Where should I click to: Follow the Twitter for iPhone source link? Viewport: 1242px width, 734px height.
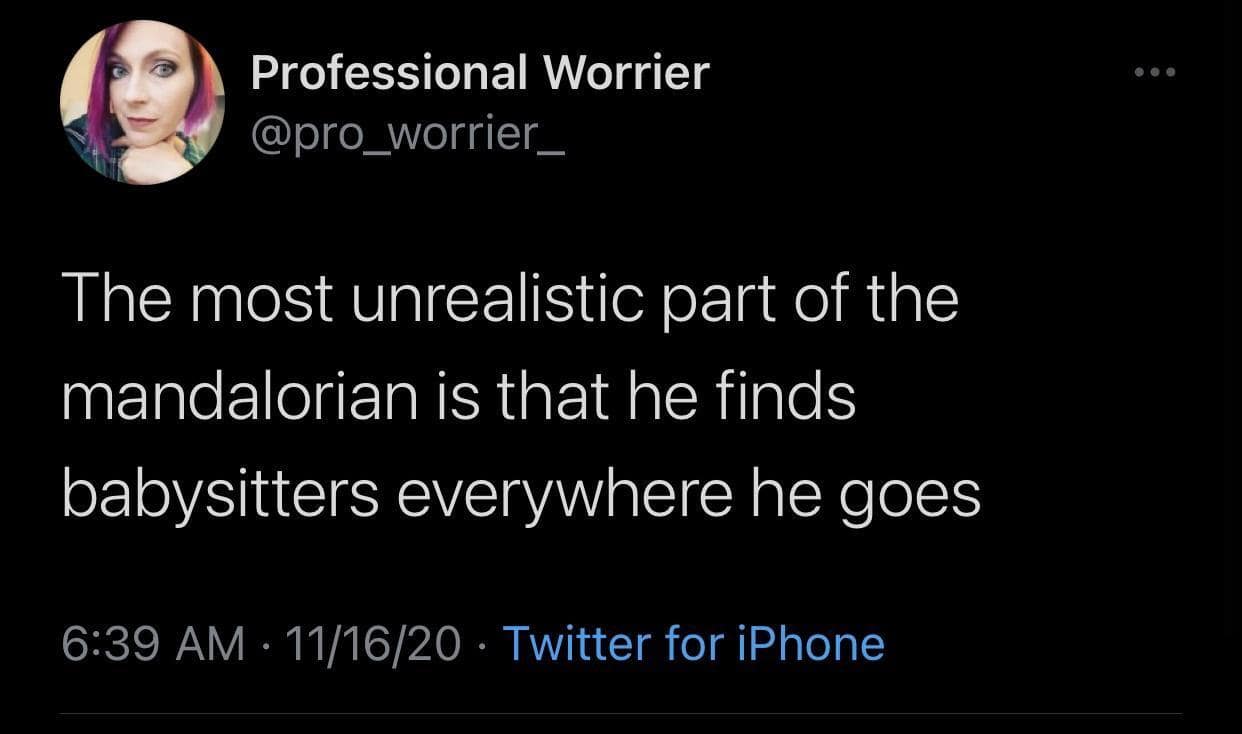[x=693, y=643]
